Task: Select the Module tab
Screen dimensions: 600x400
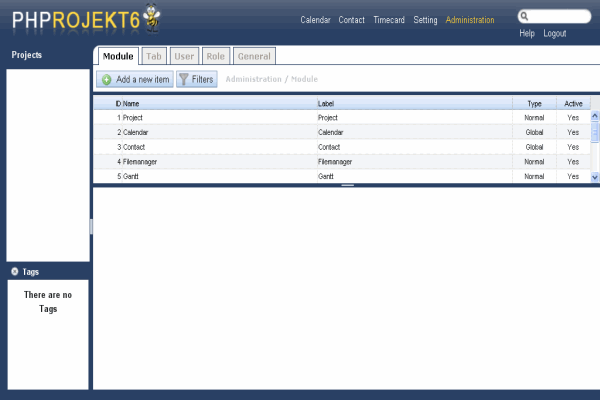Action: click(118, 56)
